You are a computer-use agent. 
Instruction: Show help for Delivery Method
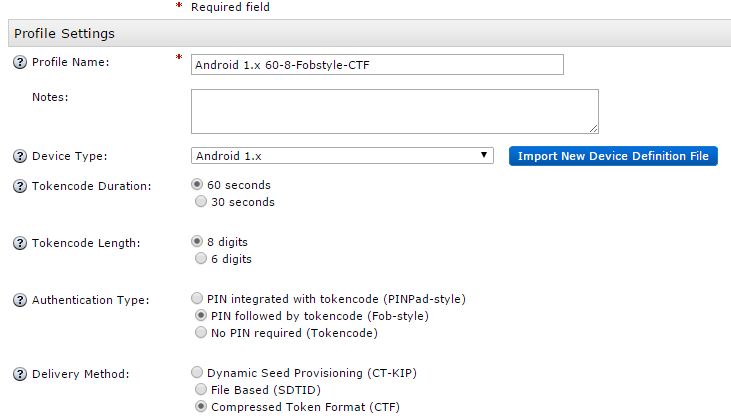[x=19, y=374]
